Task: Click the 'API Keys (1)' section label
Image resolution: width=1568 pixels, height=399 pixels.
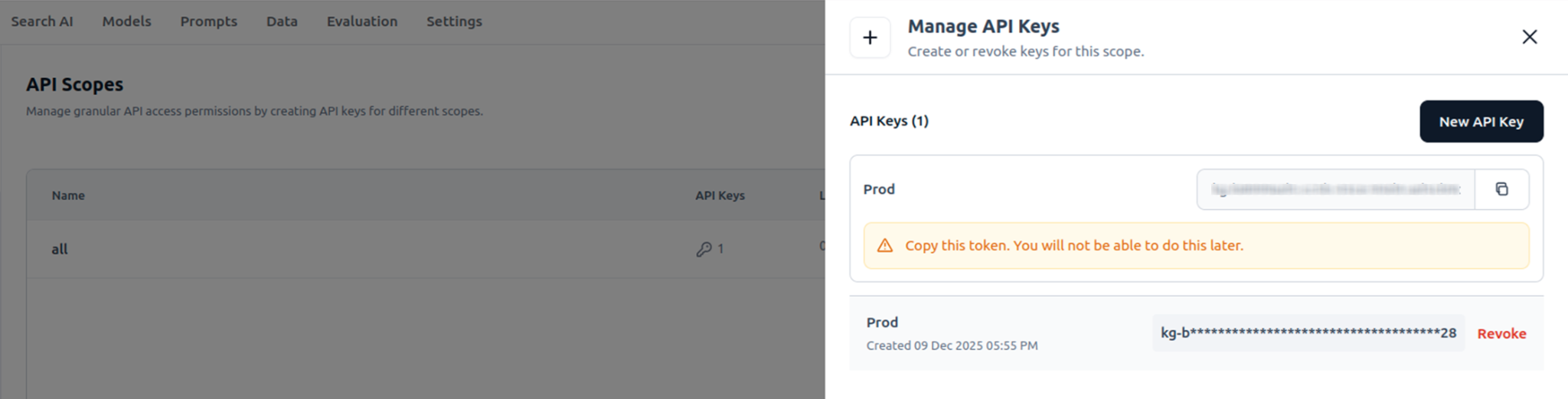Action: click(x=889, y=121)
